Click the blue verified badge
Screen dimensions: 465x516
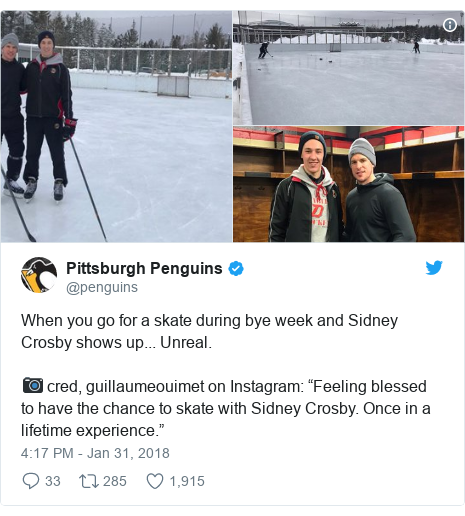(236, 269)
